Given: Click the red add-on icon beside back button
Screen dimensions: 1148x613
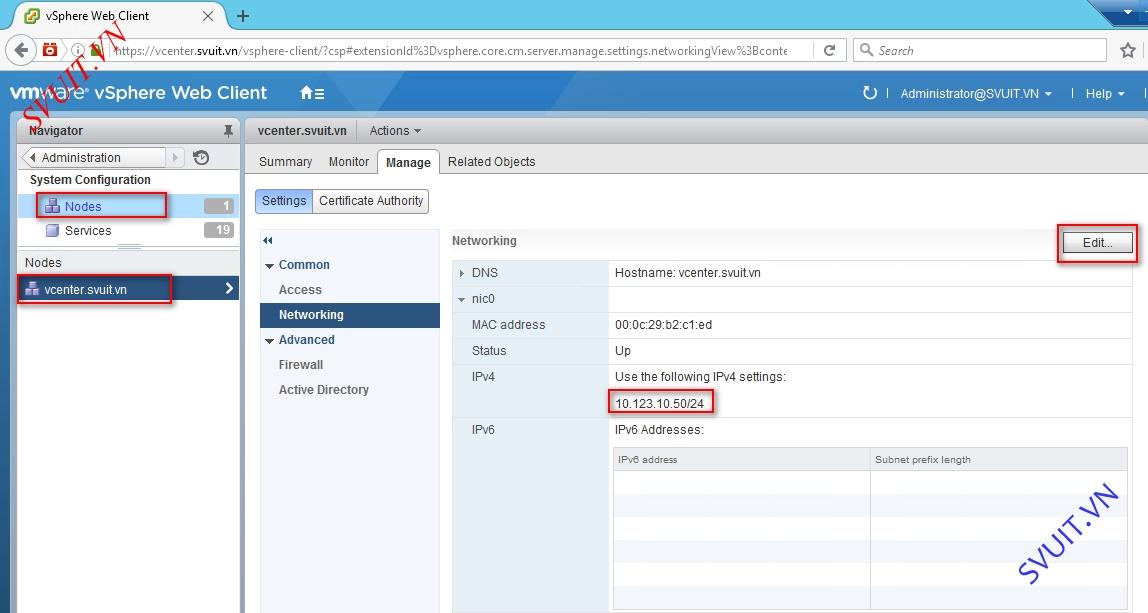Looking at the screenshot, I should coord(50,50).
